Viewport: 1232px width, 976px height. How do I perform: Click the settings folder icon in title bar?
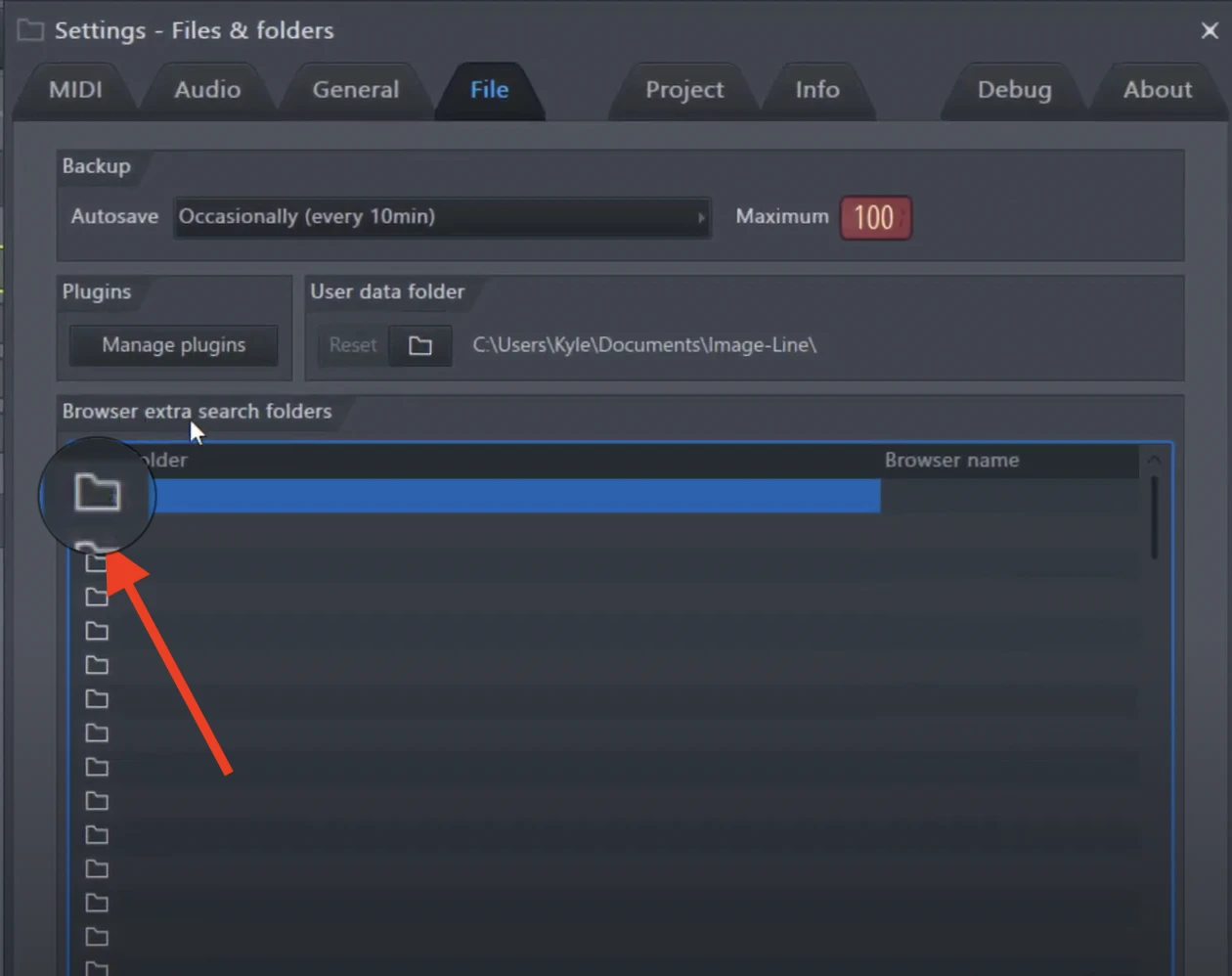click(30, 30)
